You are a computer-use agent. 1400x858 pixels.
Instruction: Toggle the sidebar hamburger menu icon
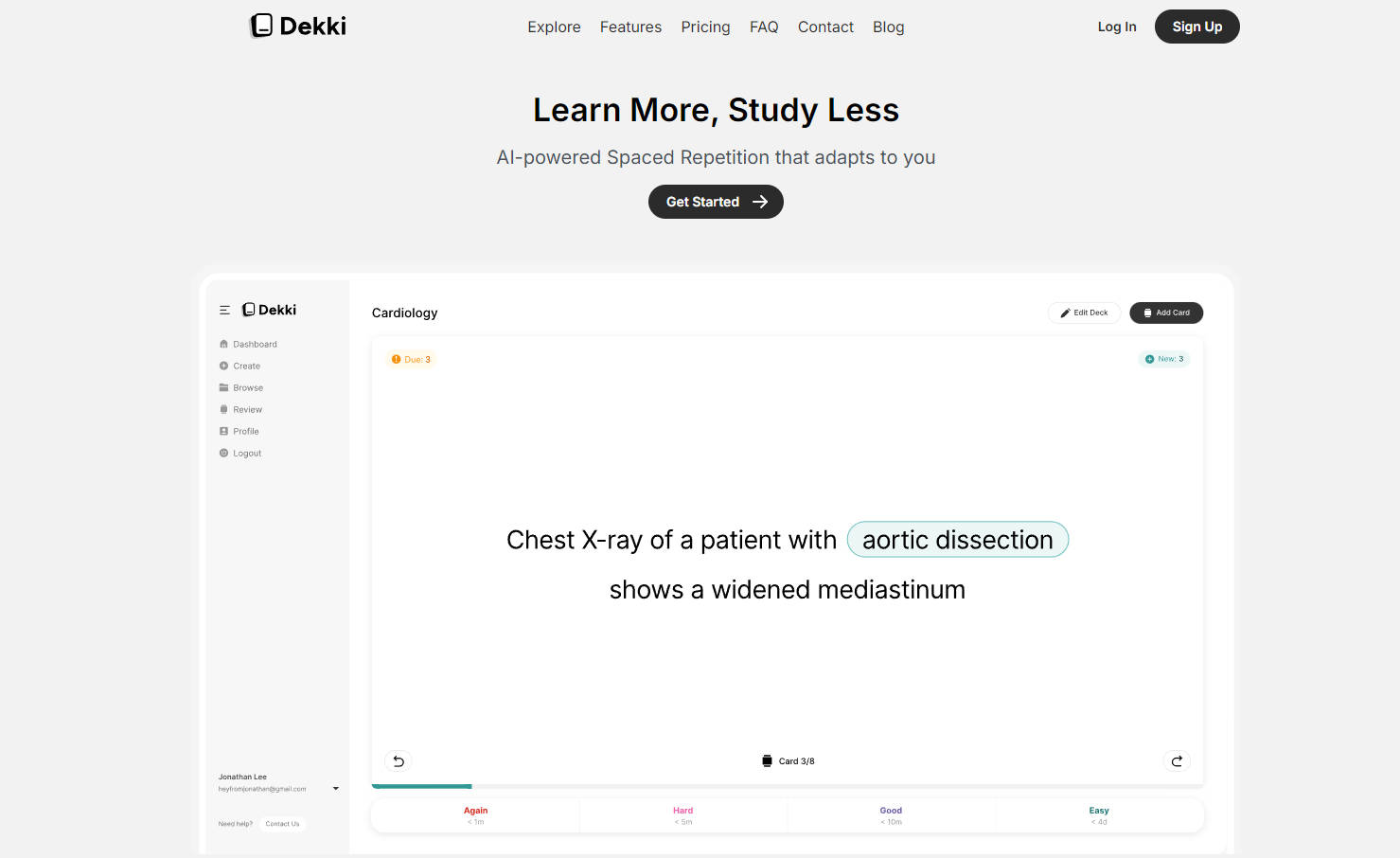point(224,310)
